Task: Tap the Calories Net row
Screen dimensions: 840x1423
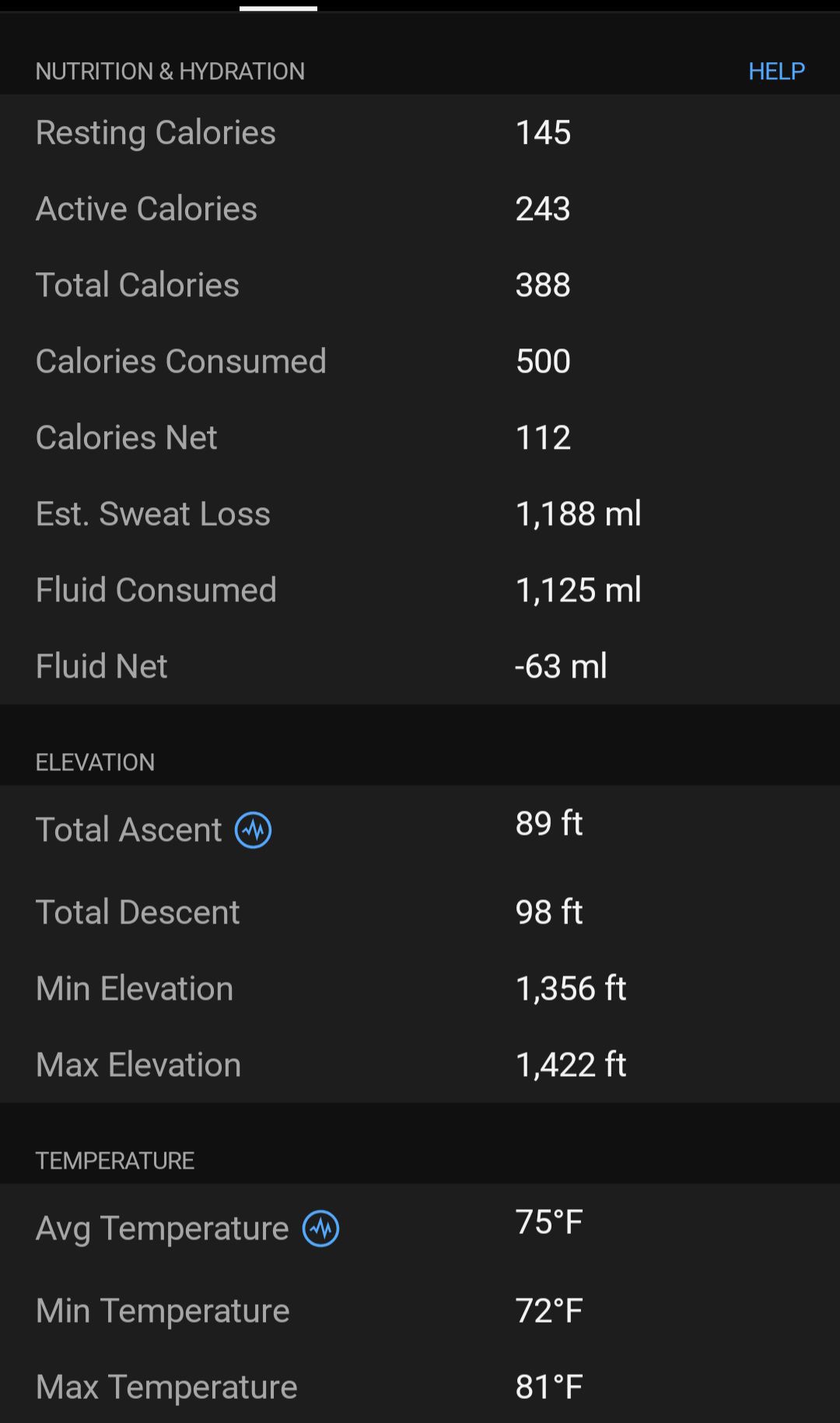Action: [420, 437]
